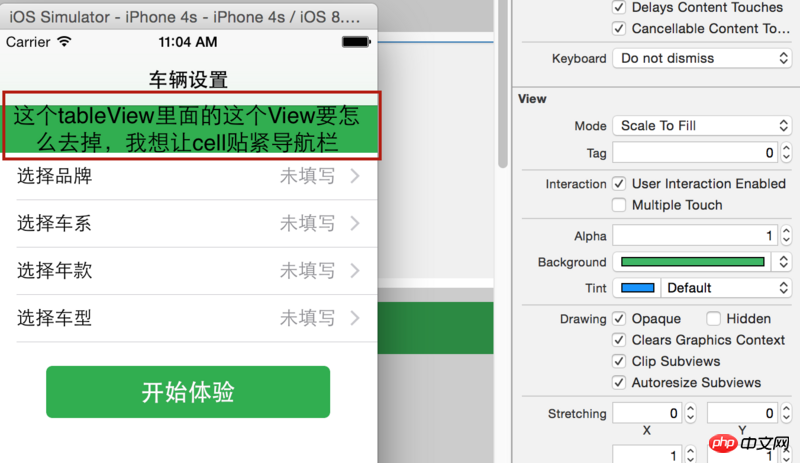Tap the chevron arrow on 选择年款 row
Screen dimensions: 800x463
(x=355, y=271)
